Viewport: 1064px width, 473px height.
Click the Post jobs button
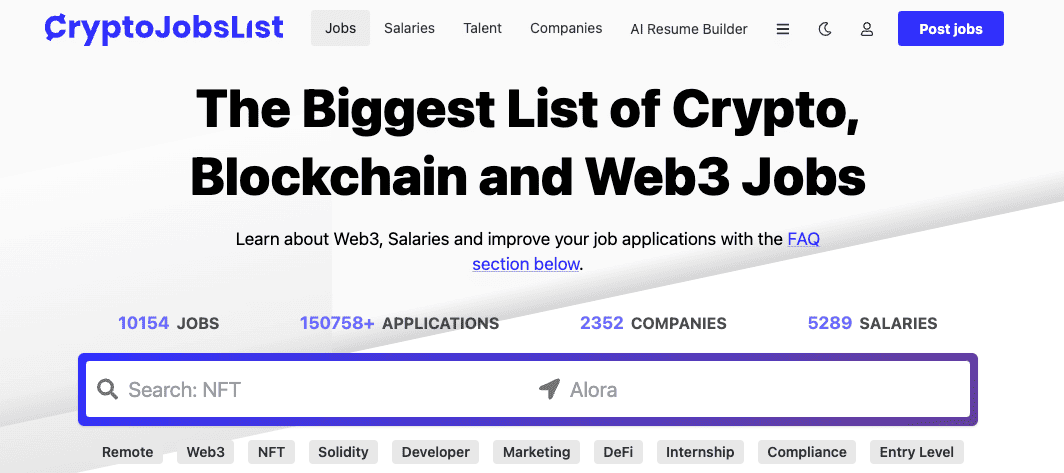pos(951,29)
